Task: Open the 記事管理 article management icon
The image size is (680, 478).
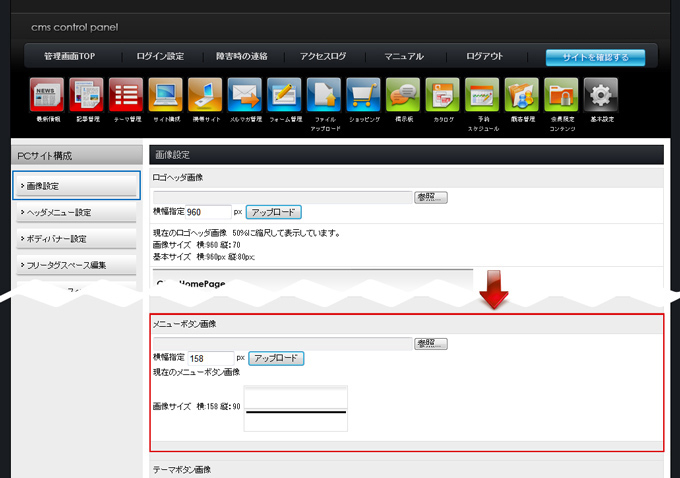Action: [x=87, y=96]
